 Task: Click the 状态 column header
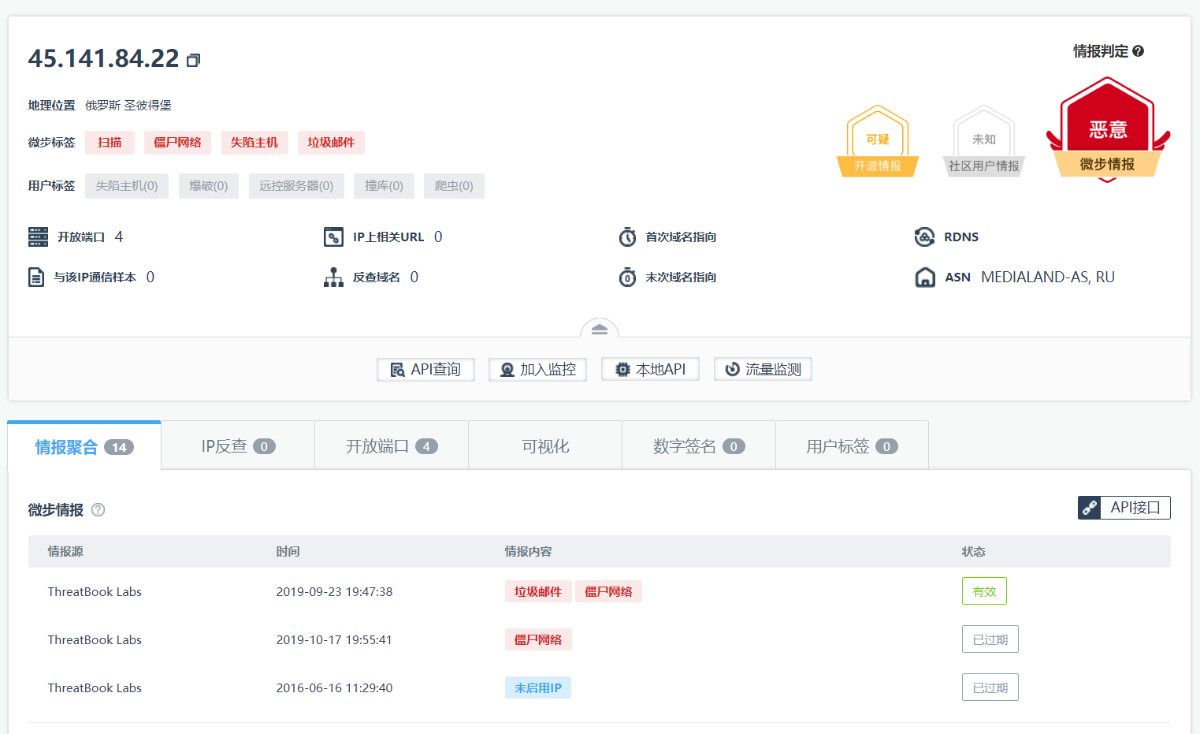(973, 552)
